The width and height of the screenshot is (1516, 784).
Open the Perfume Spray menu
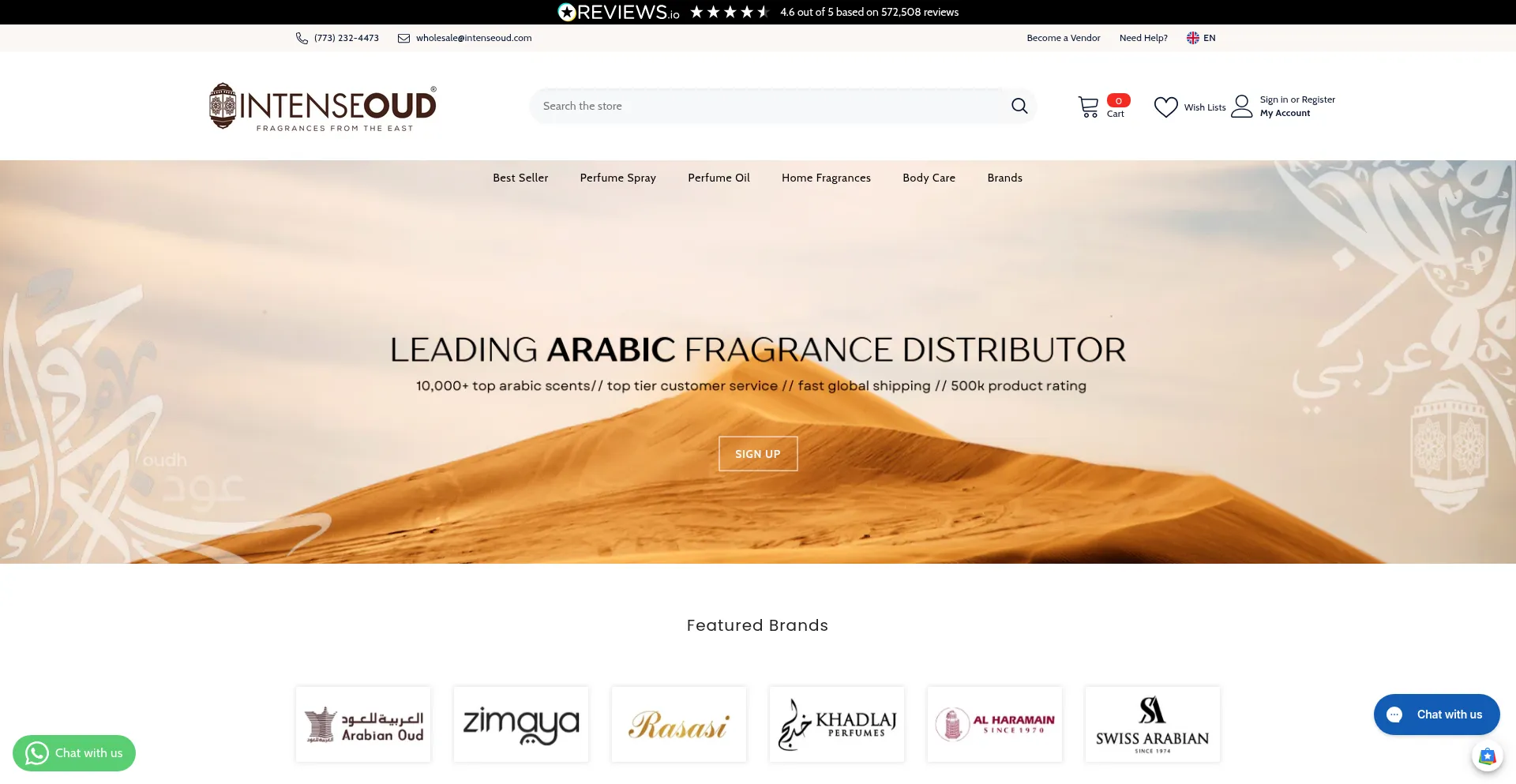point(618,178)
